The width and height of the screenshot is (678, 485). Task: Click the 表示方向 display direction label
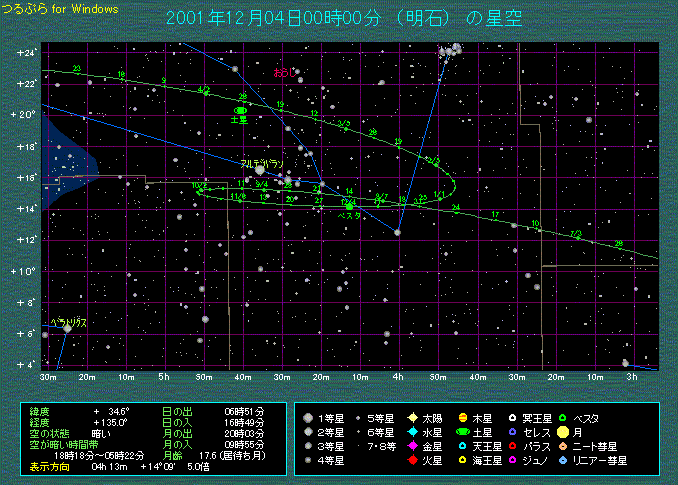coord(49,467)
